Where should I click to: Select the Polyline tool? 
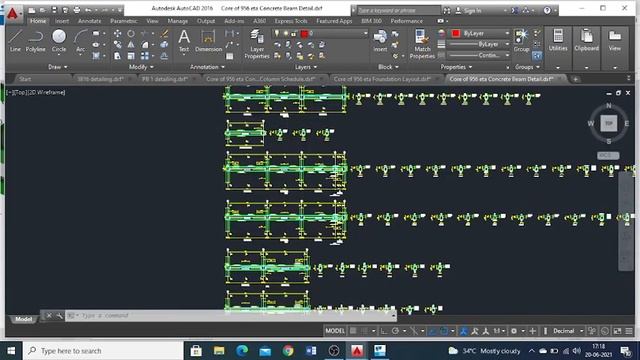click(36, 41)
